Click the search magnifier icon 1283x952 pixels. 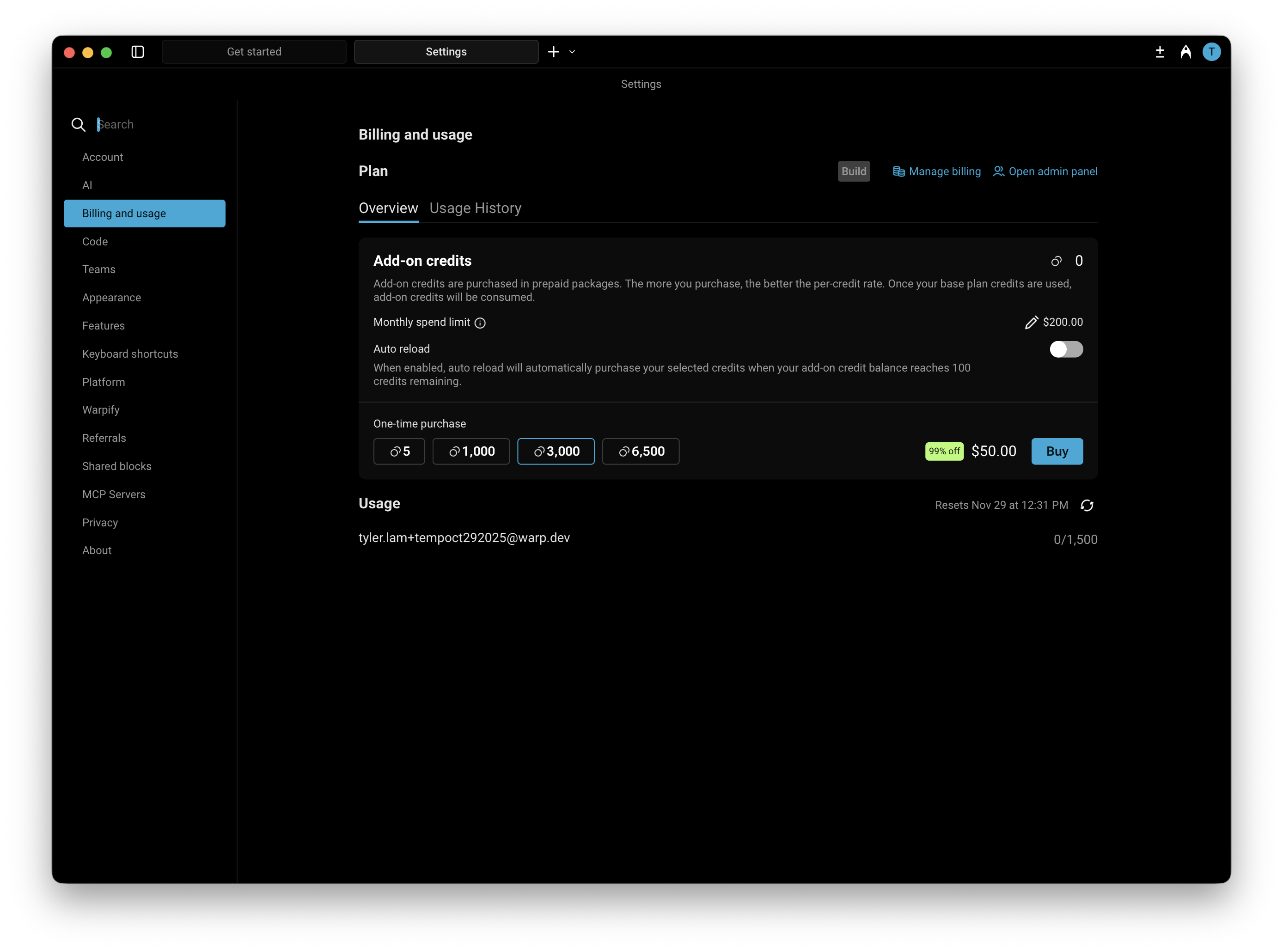[x=78, y=124]
